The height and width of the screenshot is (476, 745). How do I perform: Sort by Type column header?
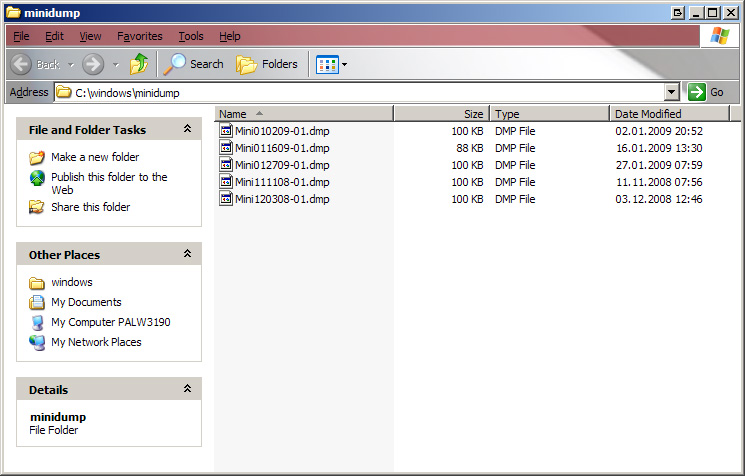tap(550, 114)
